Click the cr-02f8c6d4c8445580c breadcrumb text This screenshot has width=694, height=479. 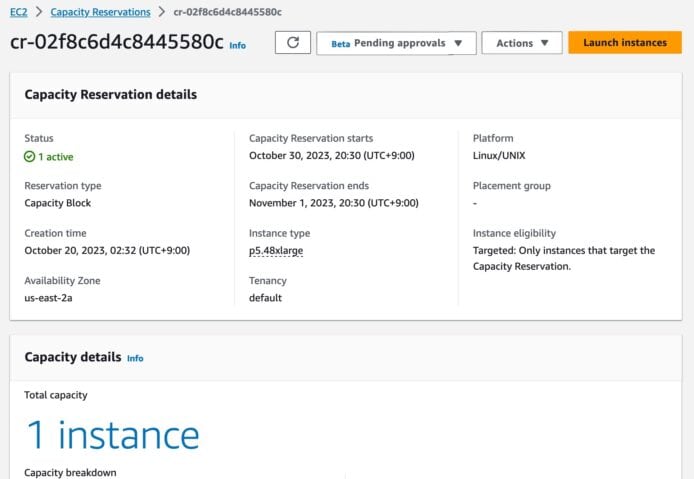point(227,12)
